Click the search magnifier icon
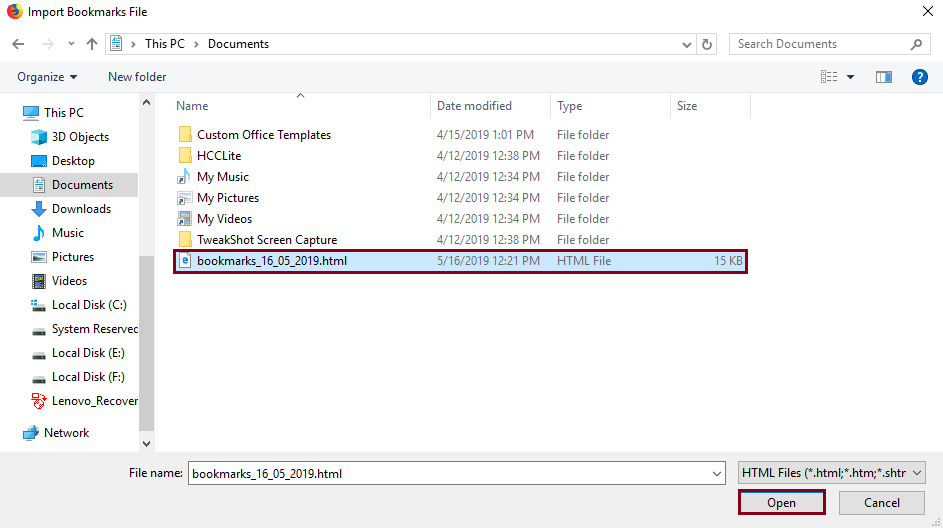Image resolution: width=943 pixels, height=528 pixels. [916, 44]
